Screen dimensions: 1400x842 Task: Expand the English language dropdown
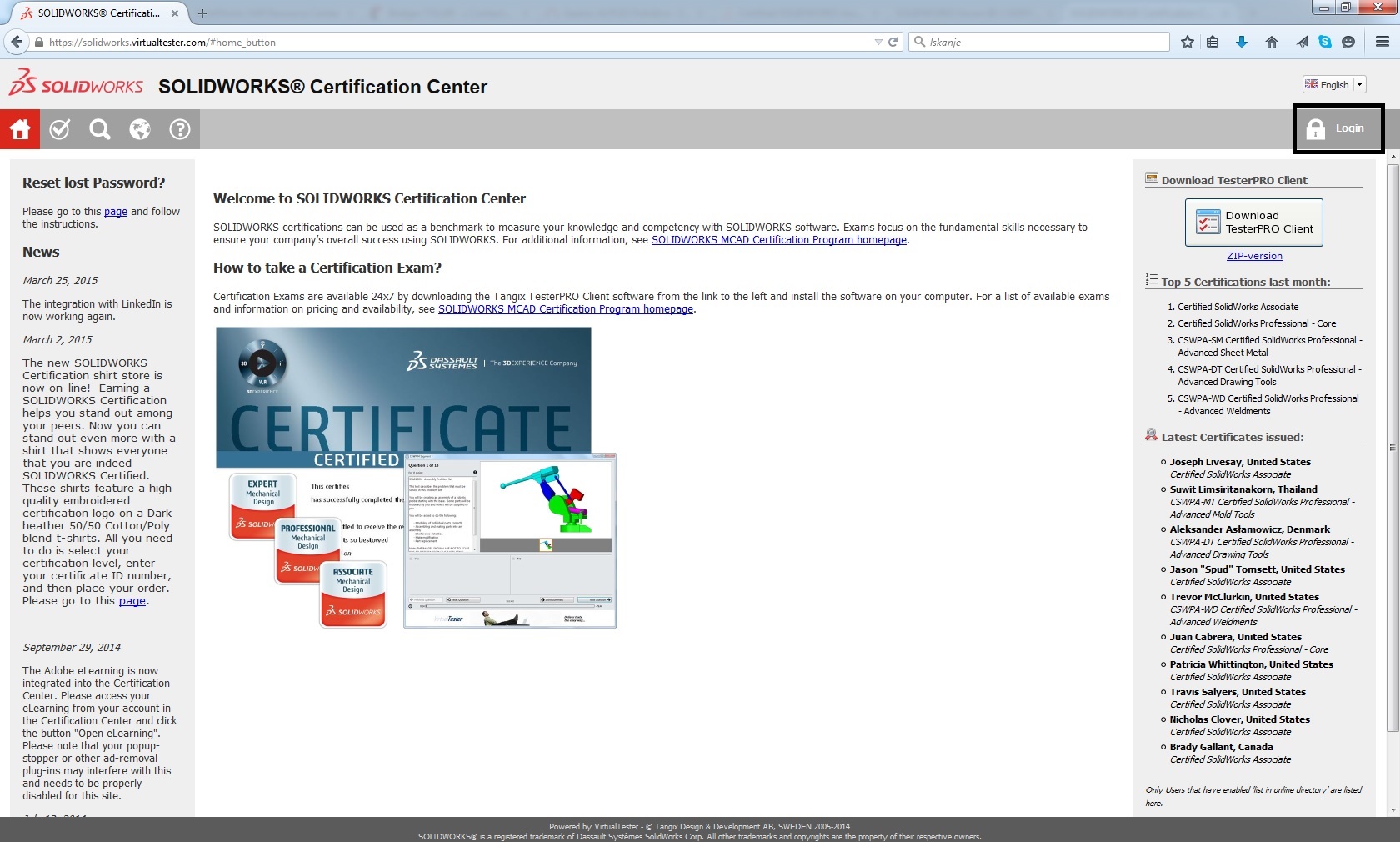pyautogui.click(x=1360, y=84)
